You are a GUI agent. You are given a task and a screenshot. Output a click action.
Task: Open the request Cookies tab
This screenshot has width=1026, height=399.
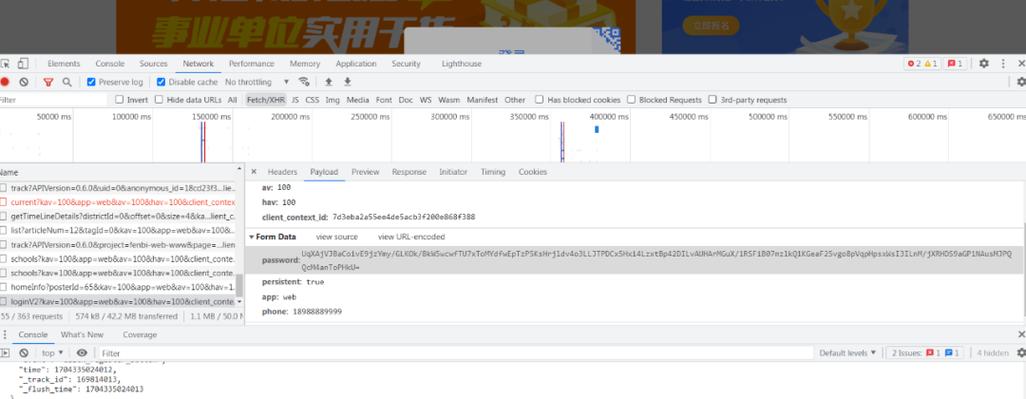pos(533,171)
